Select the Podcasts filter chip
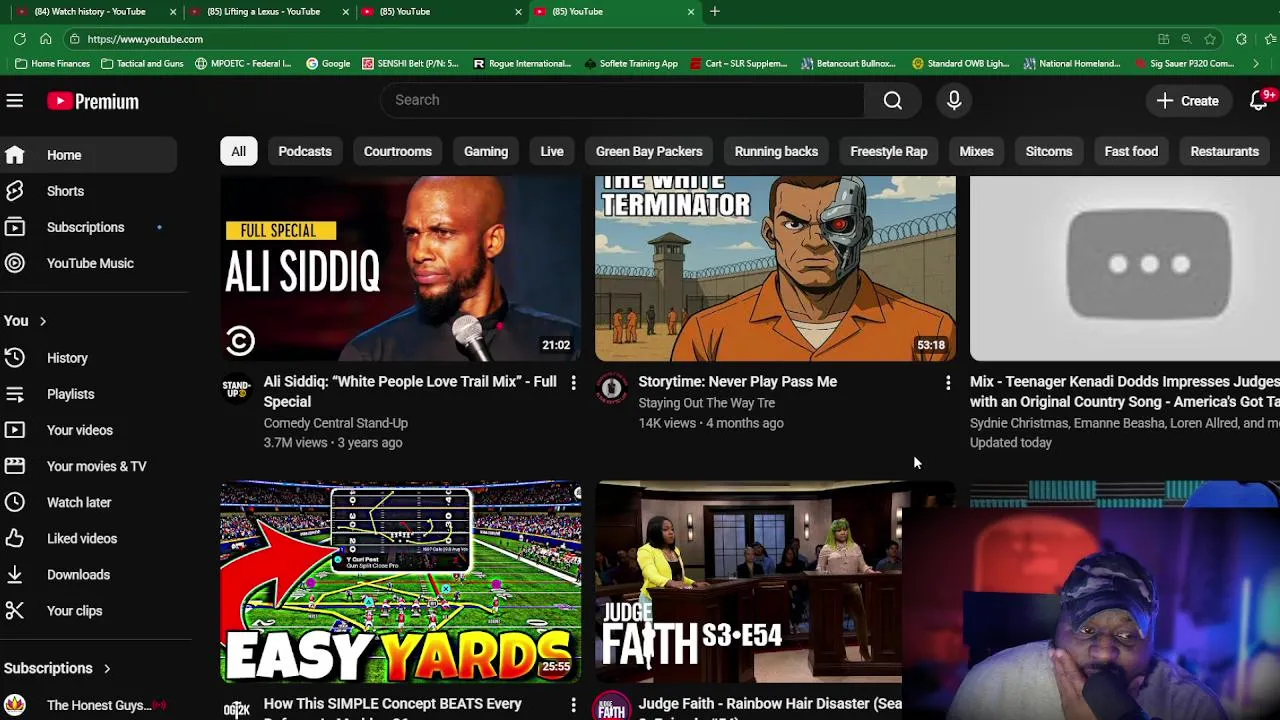1280x720 pixels. [305, 151]
